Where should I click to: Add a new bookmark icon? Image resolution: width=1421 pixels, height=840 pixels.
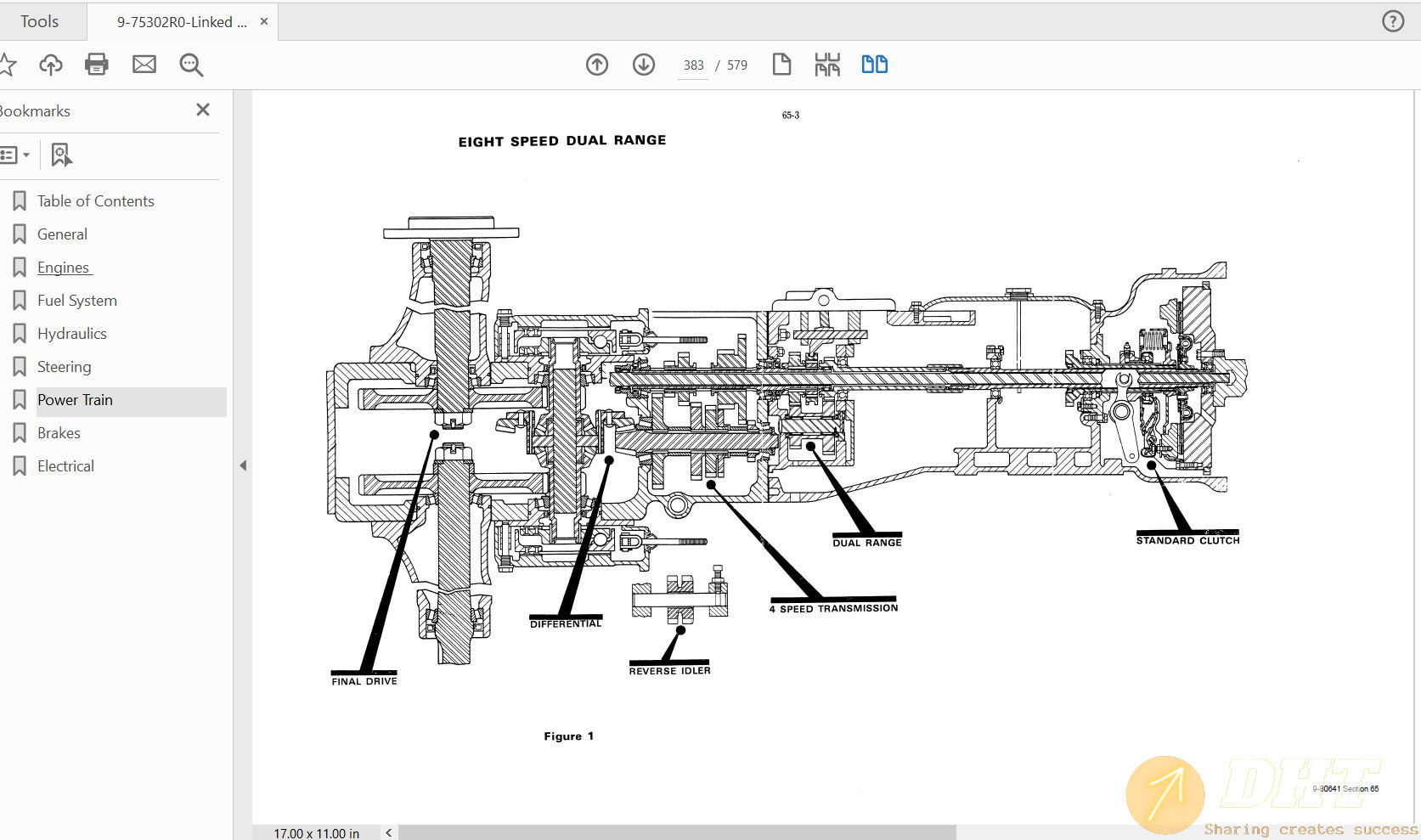tap(61, 155)
